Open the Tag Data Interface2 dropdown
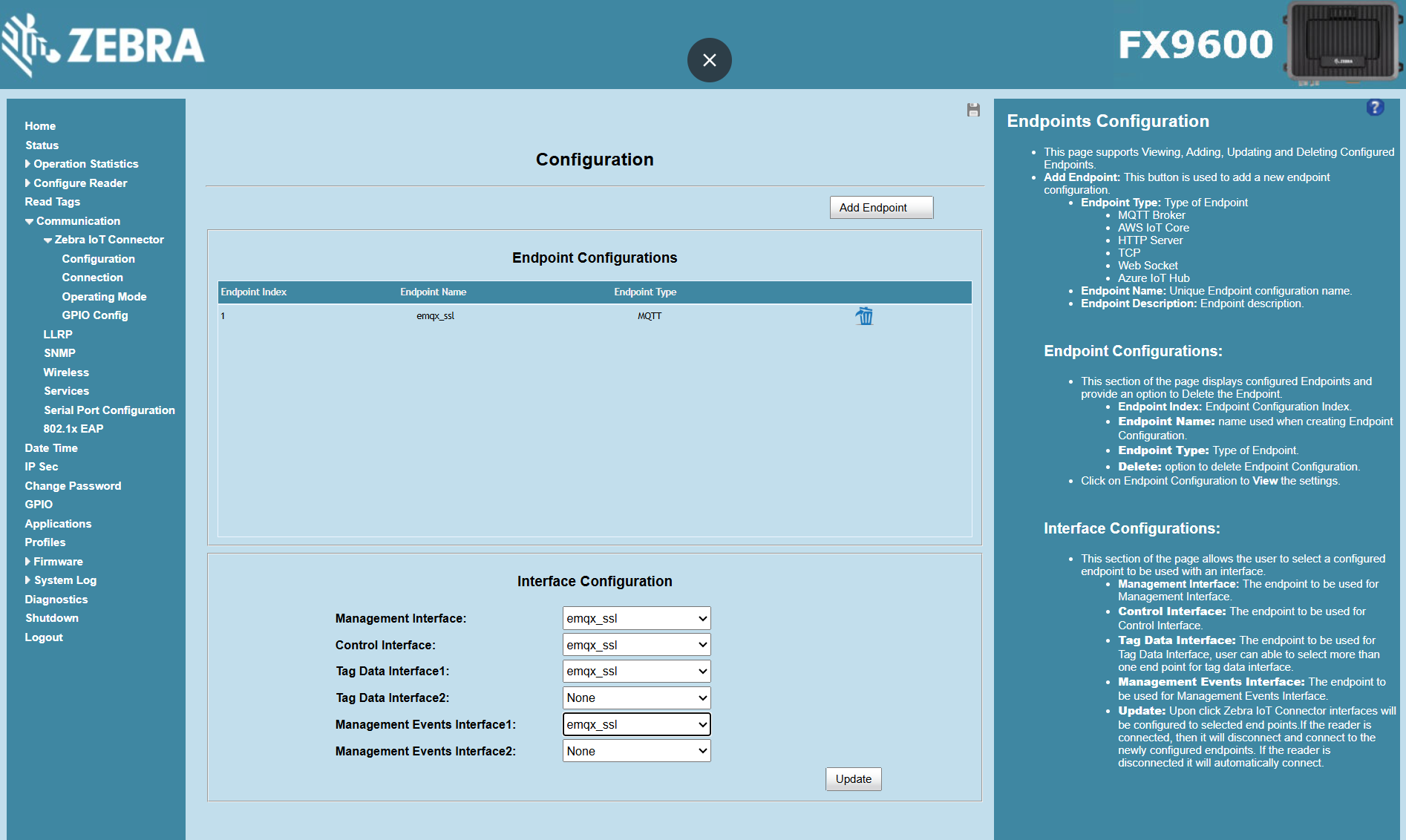 coord(636,698)
